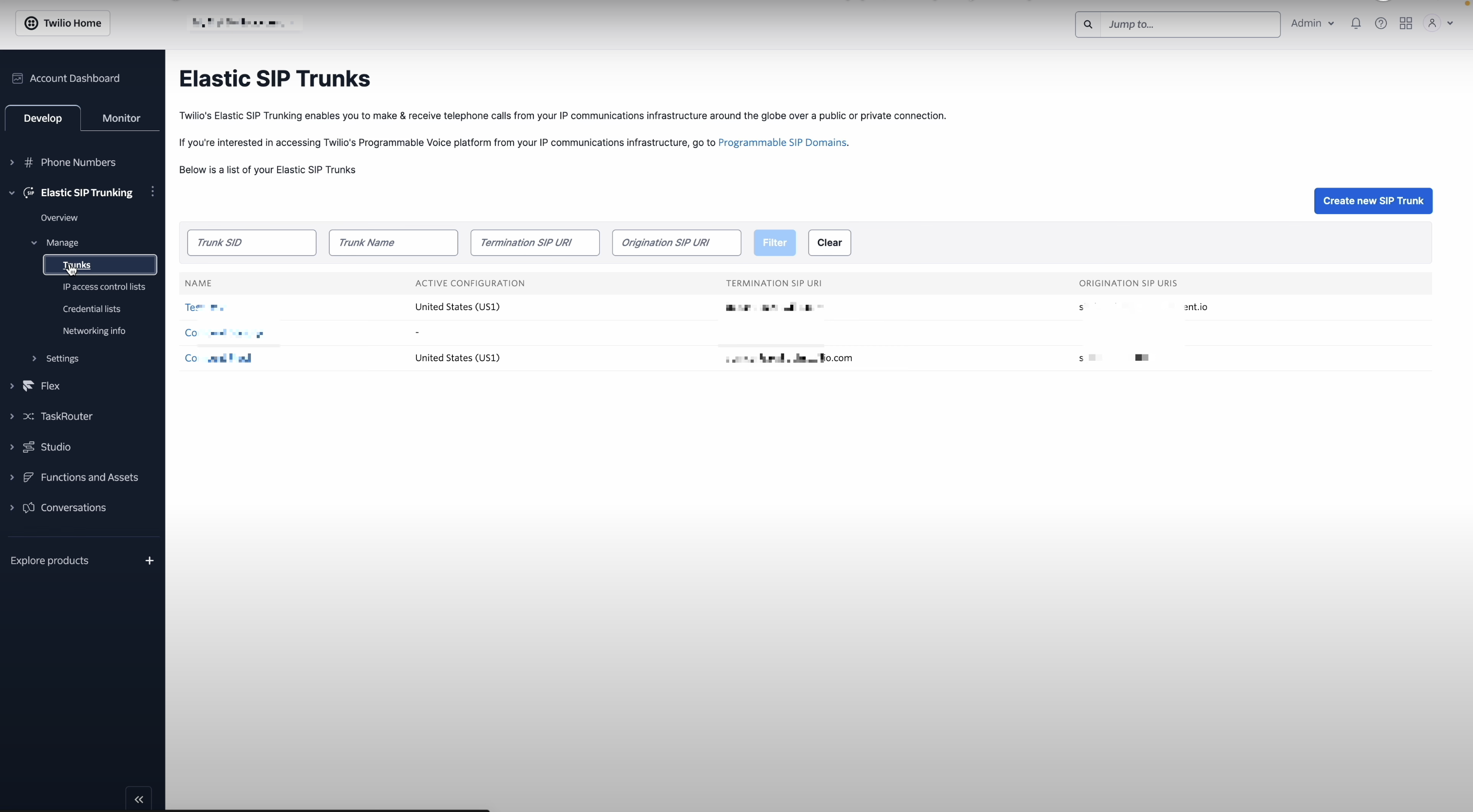Click the Filter button

(774, 243)
